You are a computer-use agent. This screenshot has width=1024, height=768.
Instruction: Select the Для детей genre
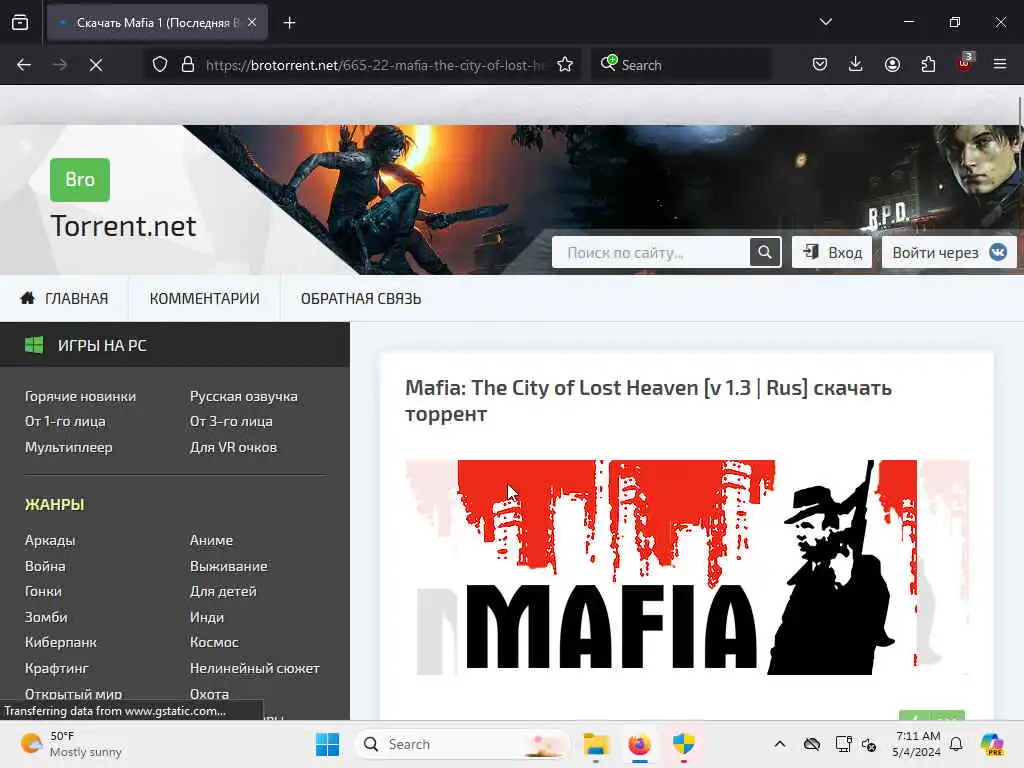(x=223, y=591)
